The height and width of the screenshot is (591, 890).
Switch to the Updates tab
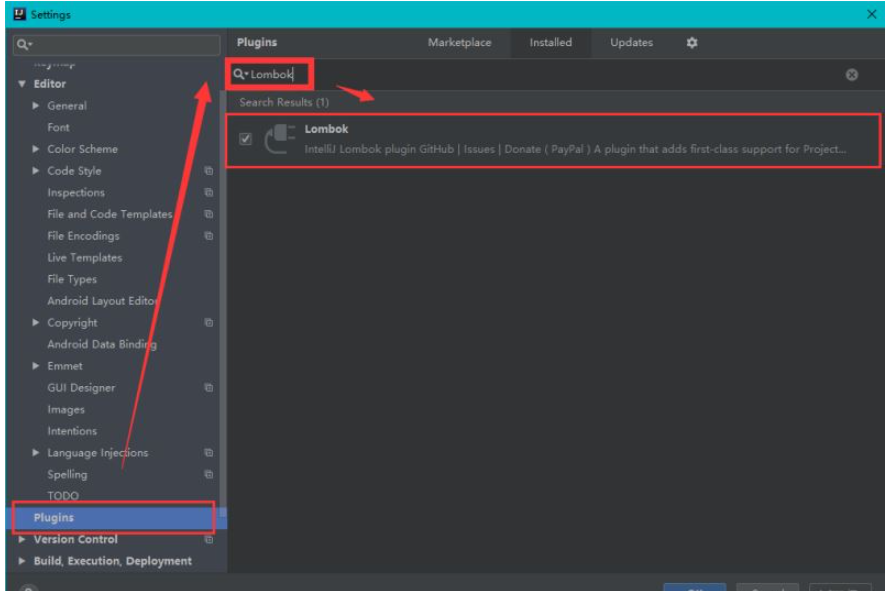tap(631, 43)
